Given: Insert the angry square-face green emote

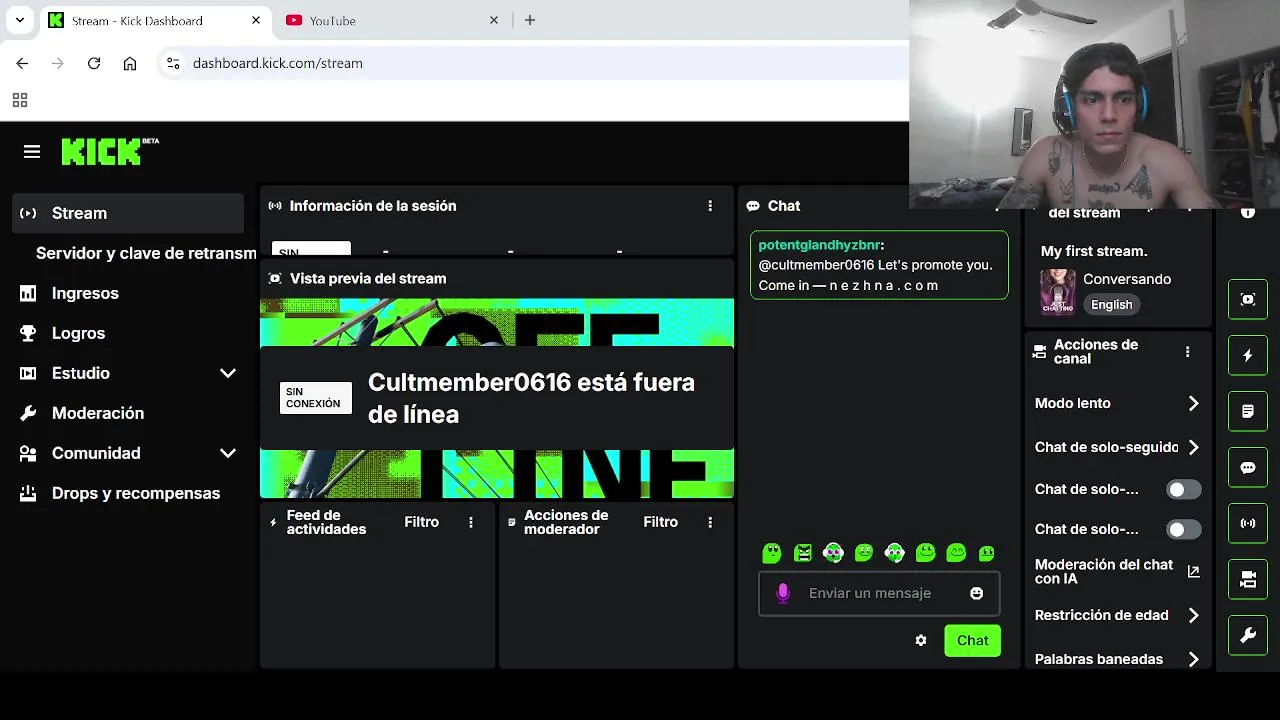Looking at the screenshot, I should pyautogui.click(x=802, y=553).
